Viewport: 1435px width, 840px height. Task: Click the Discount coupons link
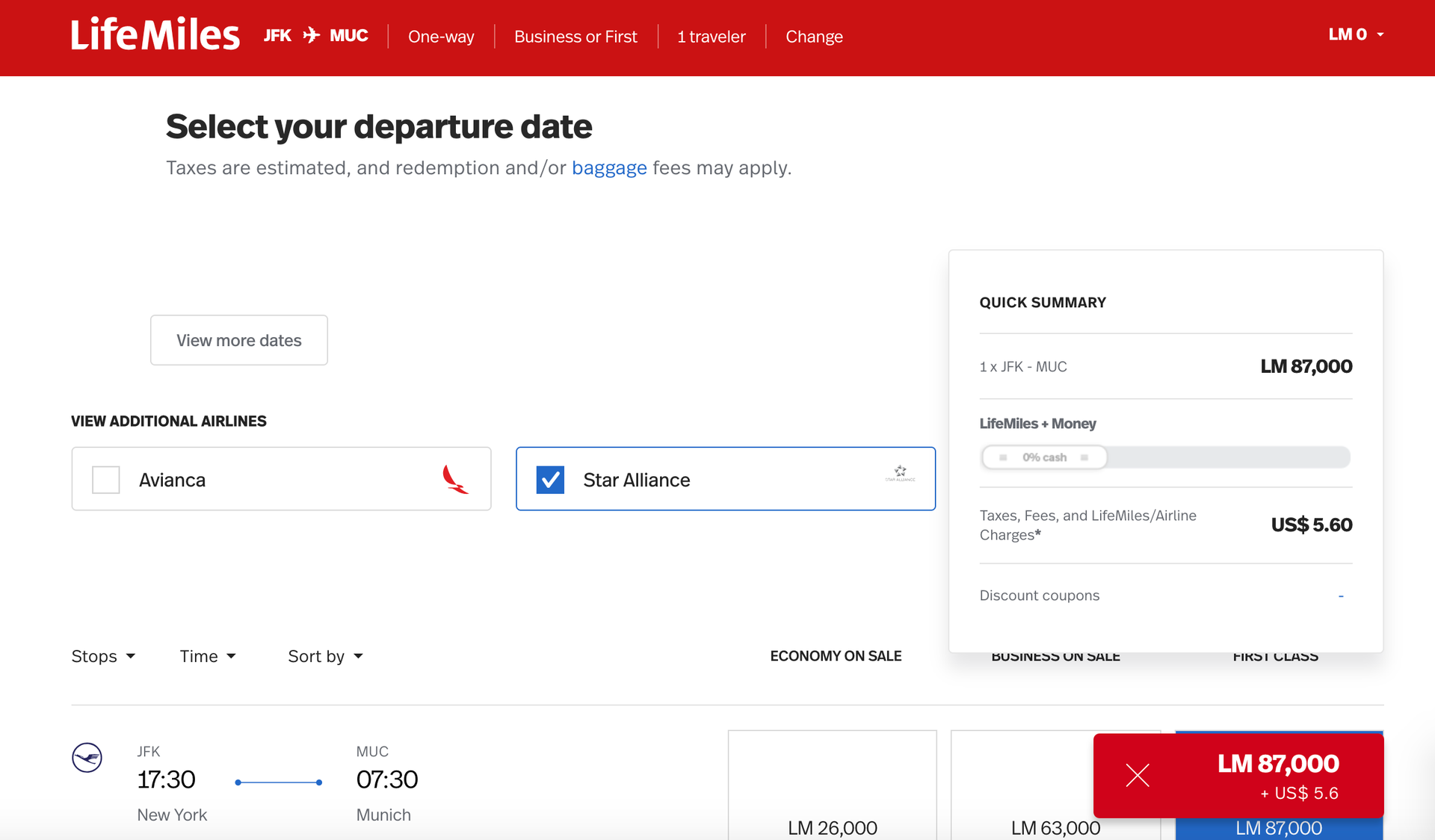(x=1040, y=595)
